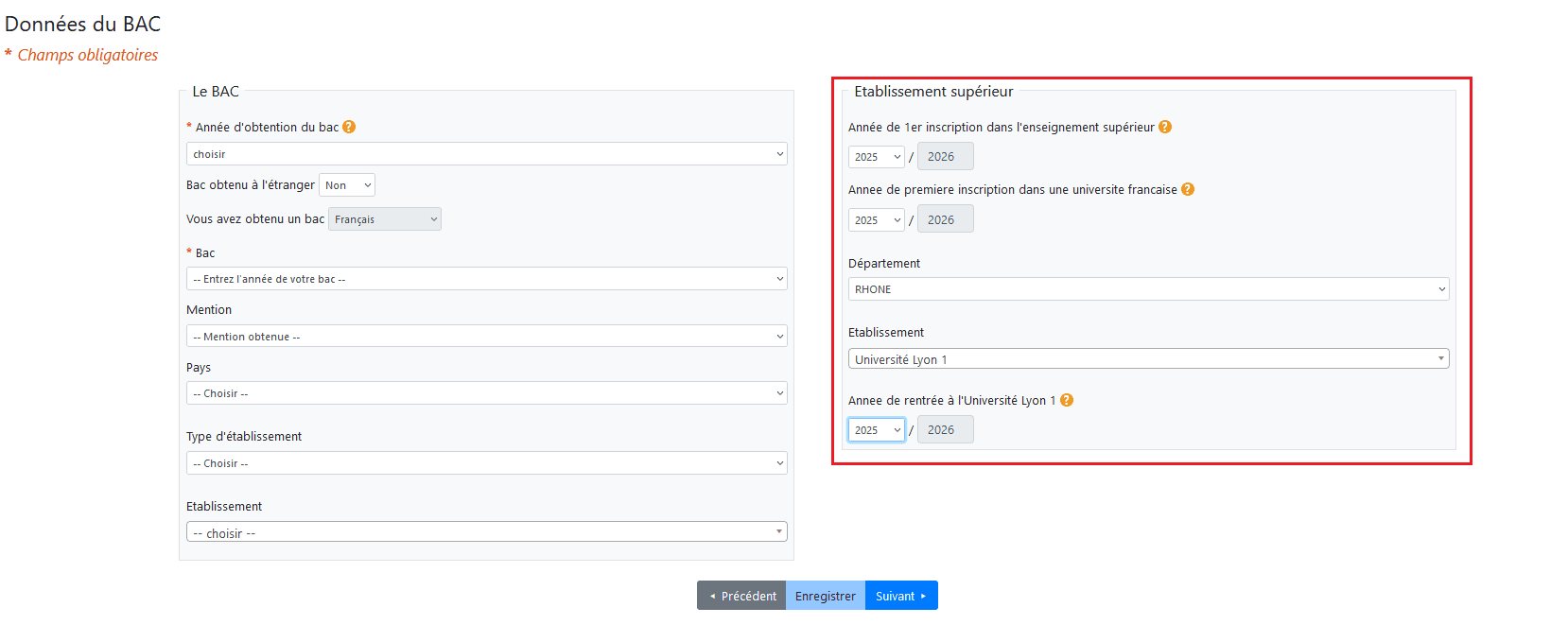Click help icon for première inscription université française
Image resolution: width=1568 pixels, height=625 pixels.
[x=1188, y=189]
